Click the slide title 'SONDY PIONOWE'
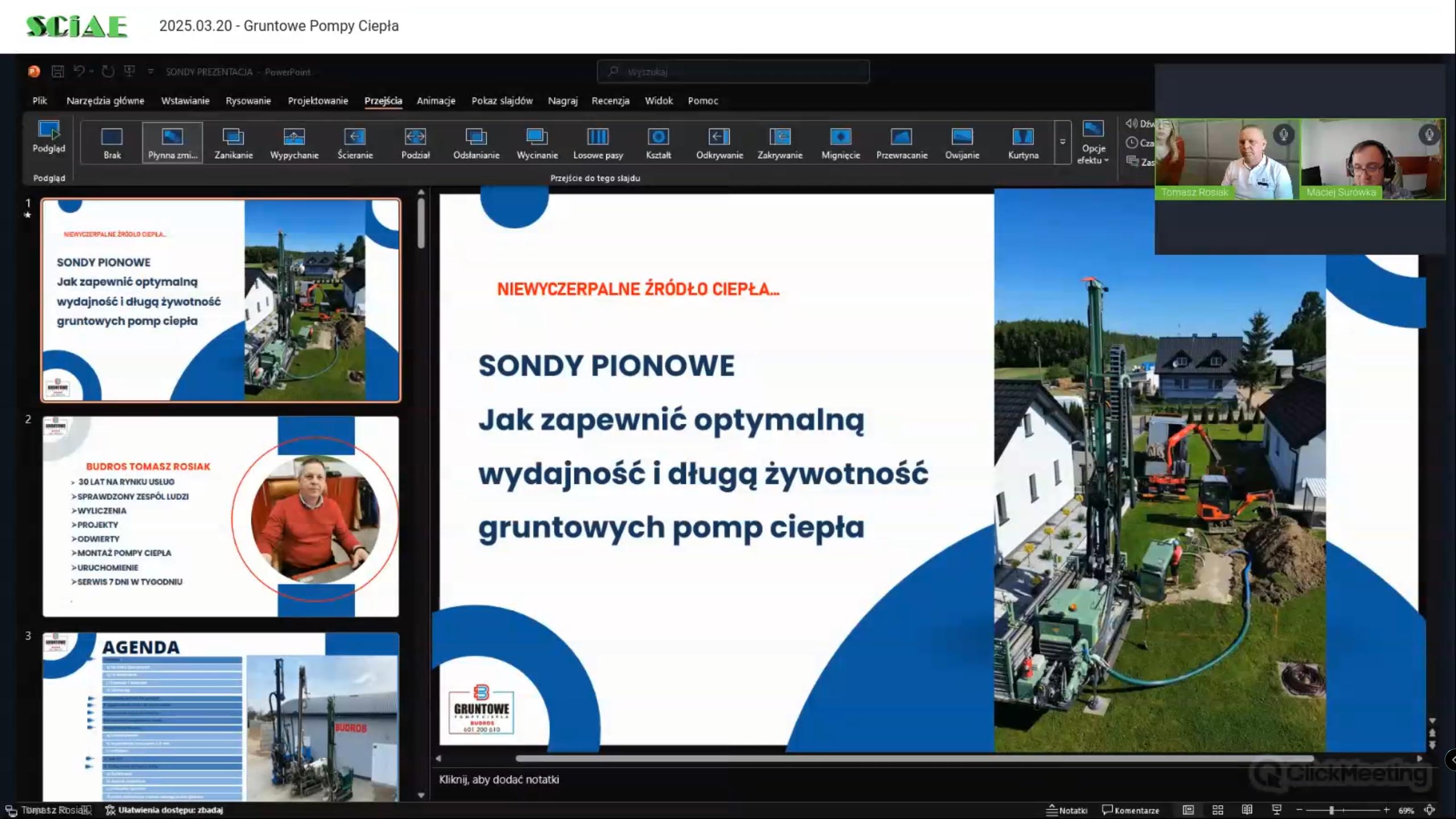The height and width of the screenshot is (819, 1456). point(606,366)
